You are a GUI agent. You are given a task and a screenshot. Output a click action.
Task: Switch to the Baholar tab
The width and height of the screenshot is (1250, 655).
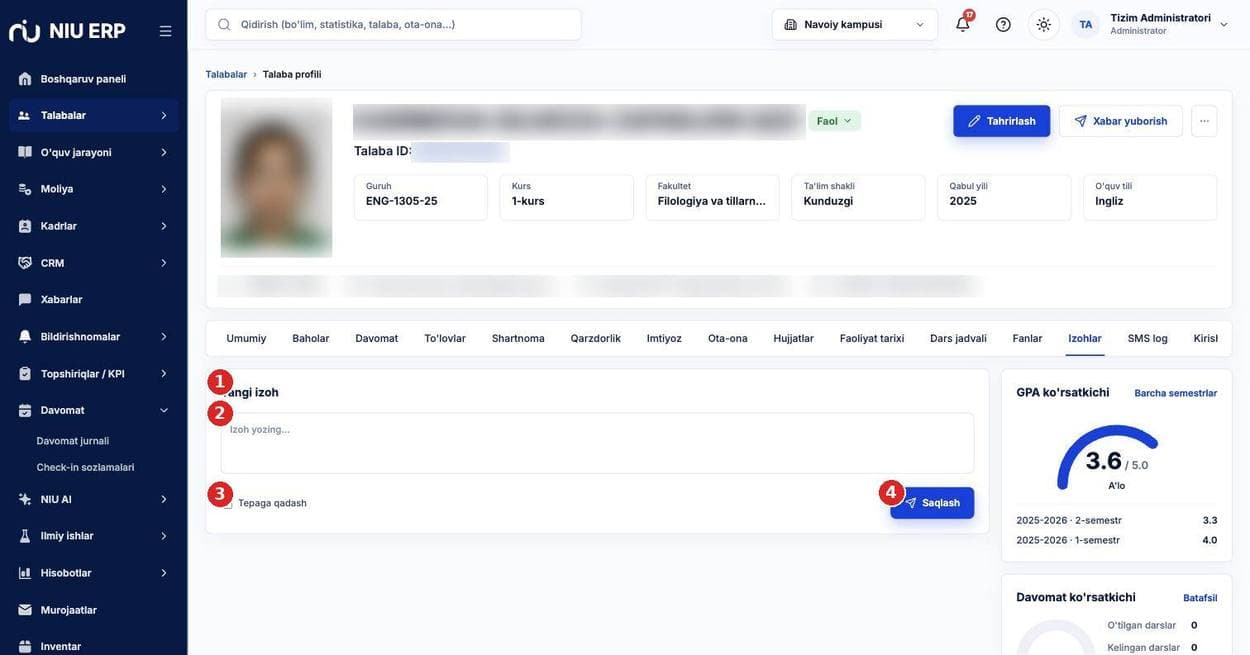tap(311, 338)
